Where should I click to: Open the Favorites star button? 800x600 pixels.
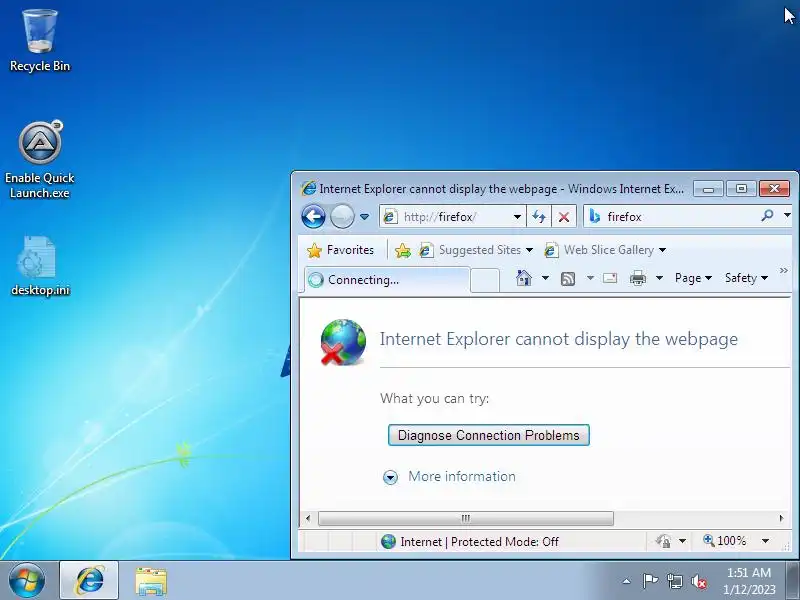[x=340, y=250]
